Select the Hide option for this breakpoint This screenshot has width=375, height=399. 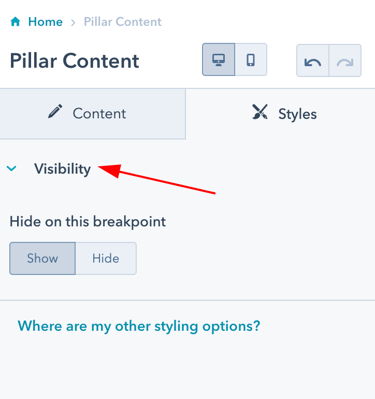106,258
